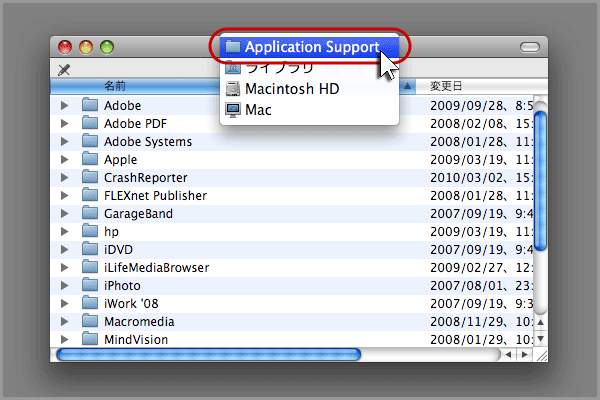Select the Apple folder name
This screenshot has height=400, width=600.
[x=121, y=160]
